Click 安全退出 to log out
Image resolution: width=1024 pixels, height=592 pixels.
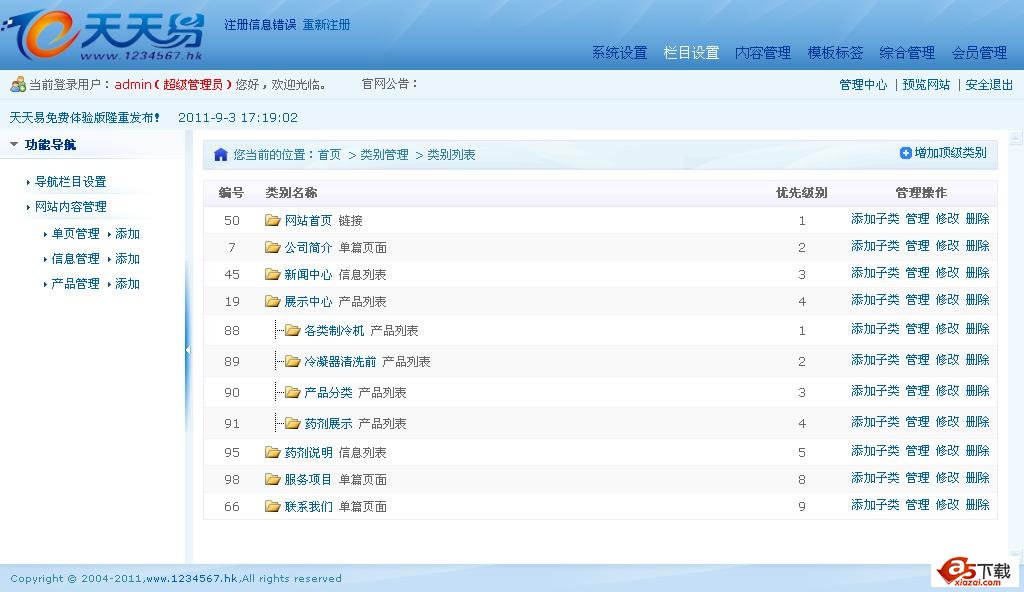coord(989,85)
